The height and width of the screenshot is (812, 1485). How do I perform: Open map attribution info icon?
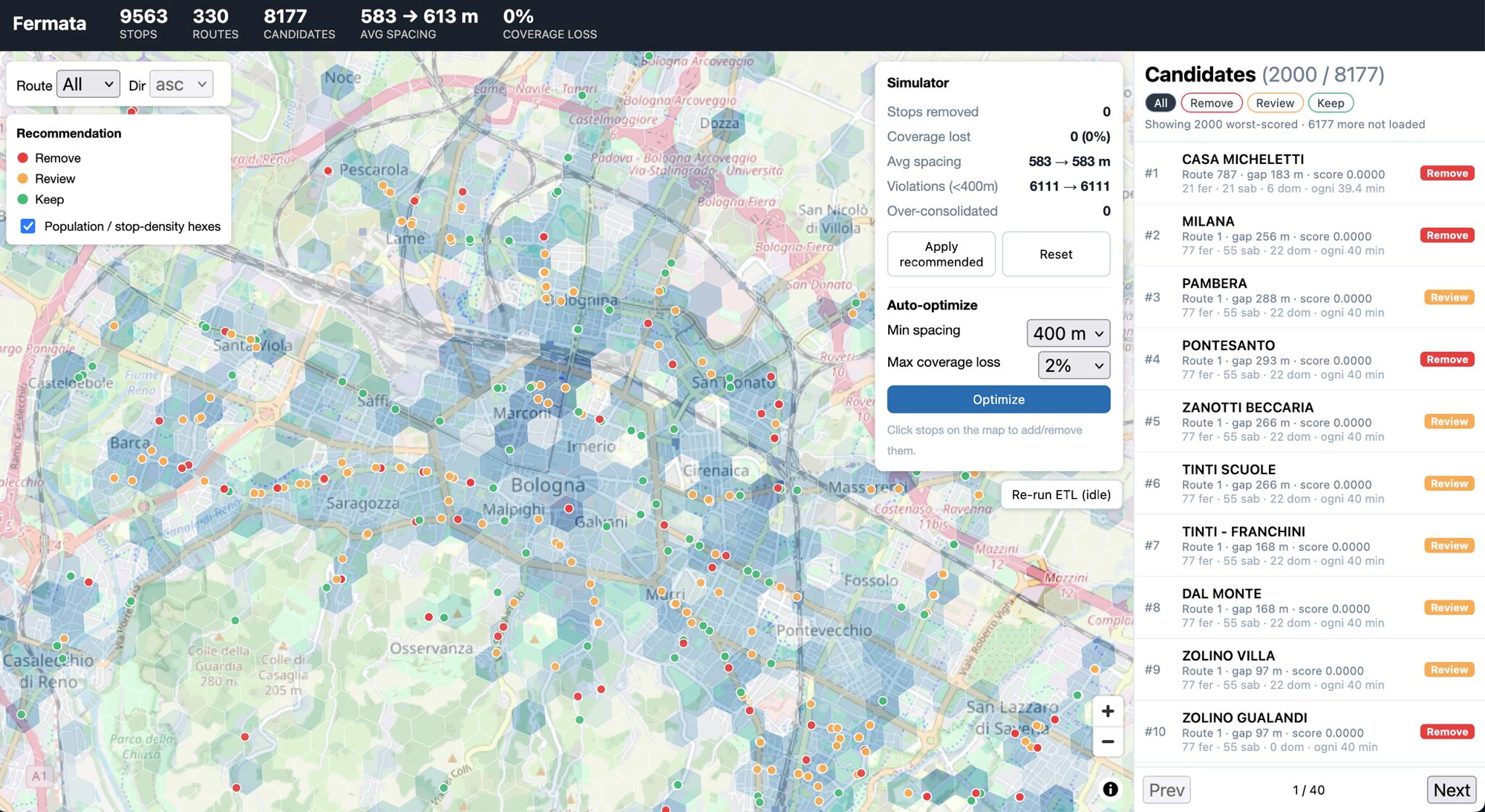pos(1110,789)
